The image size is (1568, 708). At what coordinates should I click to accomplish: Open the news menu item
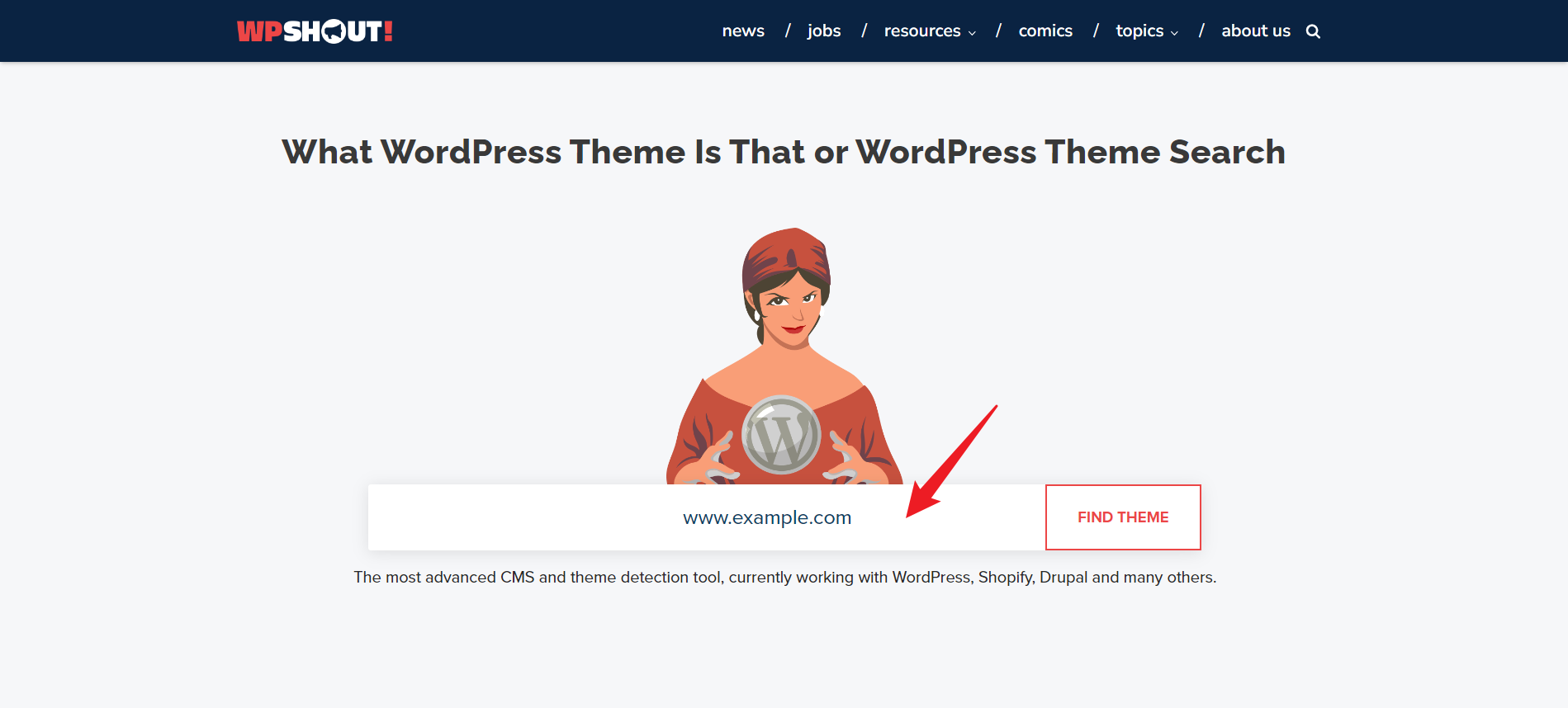pyautogui.click(x=743, y=31)
